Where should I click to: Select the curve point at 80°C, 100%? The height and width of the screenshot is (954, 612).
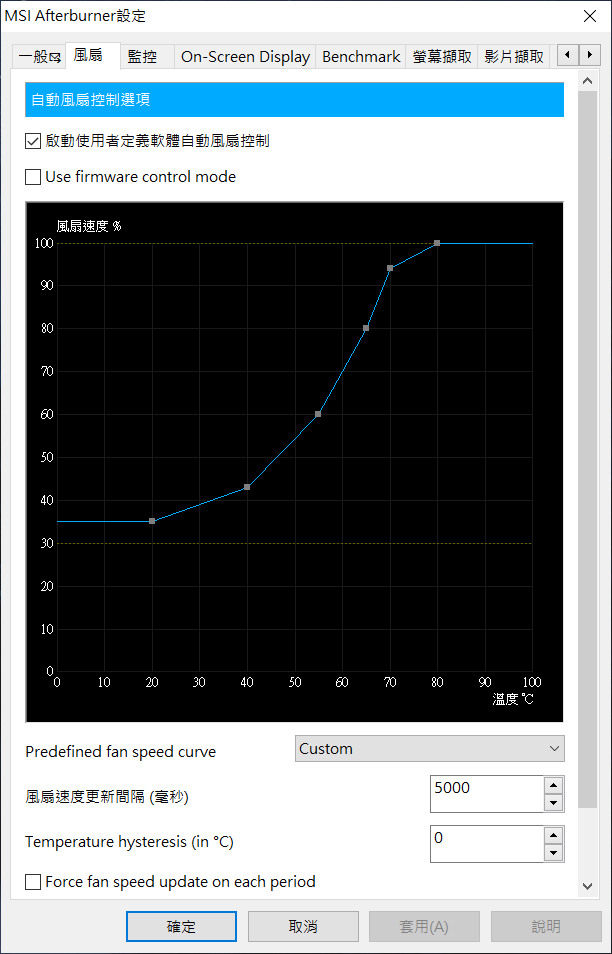(x=437, y=243)
